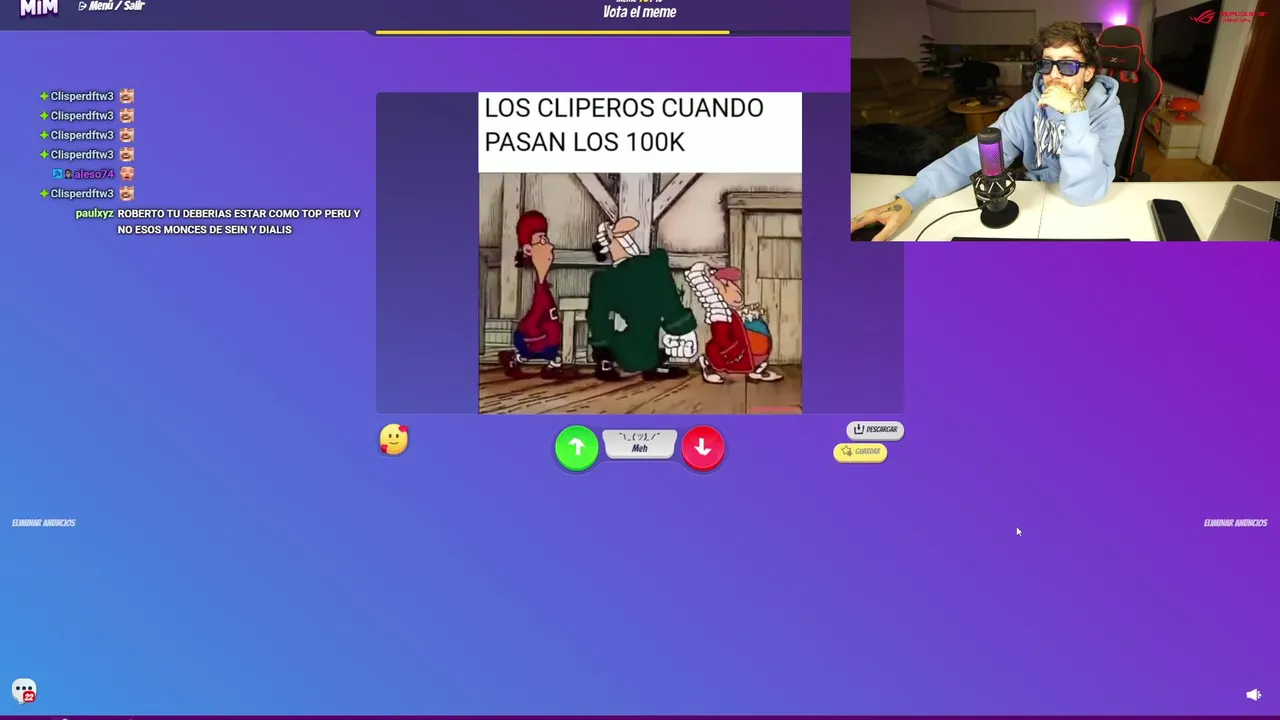Click the Descargar button
This screenshot has width=1280, height=720.
coord(875,429)
